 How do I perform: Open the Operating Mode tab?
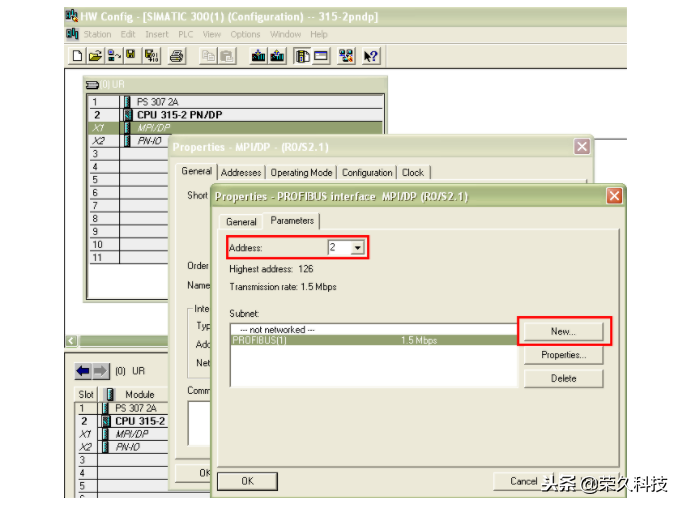[302, 172]
